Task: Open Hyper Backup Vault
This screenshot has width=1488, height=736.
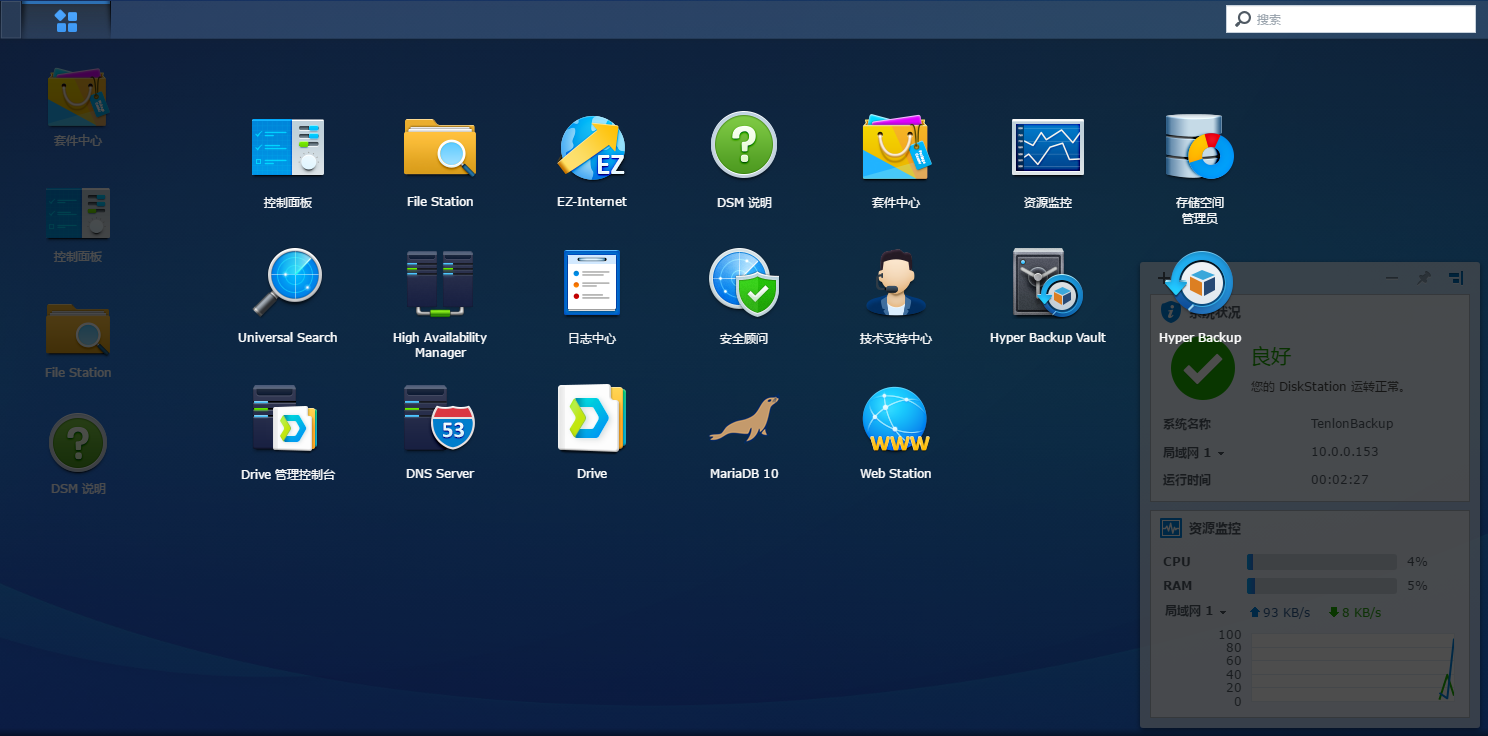Action: [1047, 283]
